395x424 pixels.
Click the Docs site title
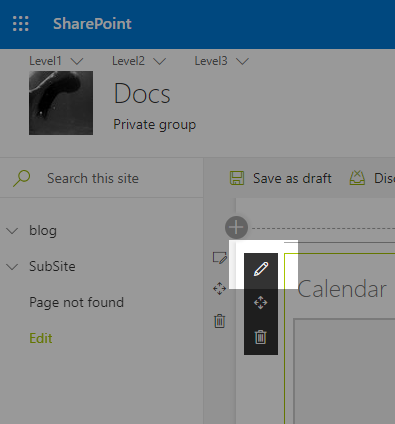142,94
